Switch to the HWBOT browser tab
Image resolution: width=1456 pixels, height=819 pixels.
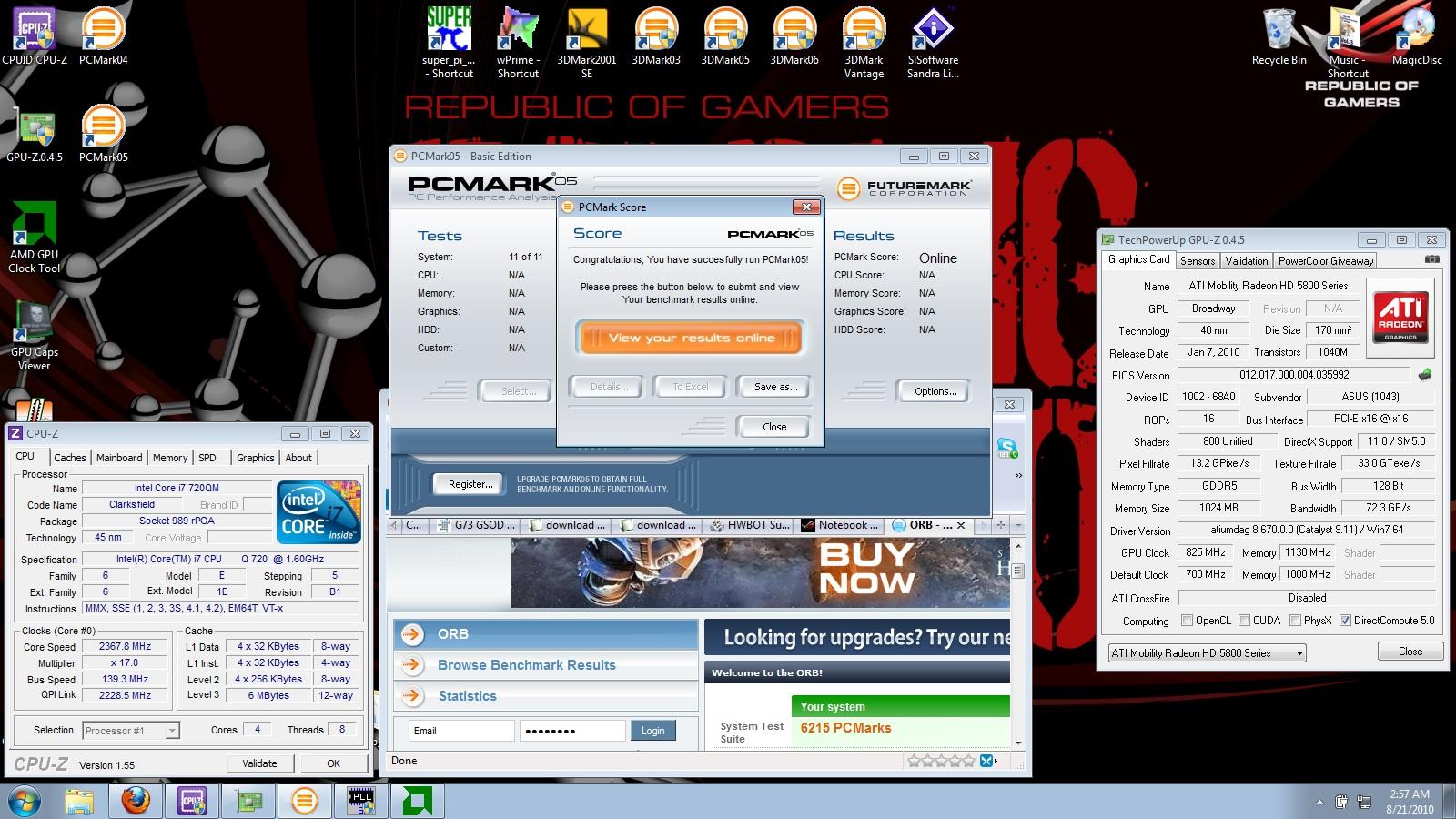pyautogui.click(x=750, y=525)
